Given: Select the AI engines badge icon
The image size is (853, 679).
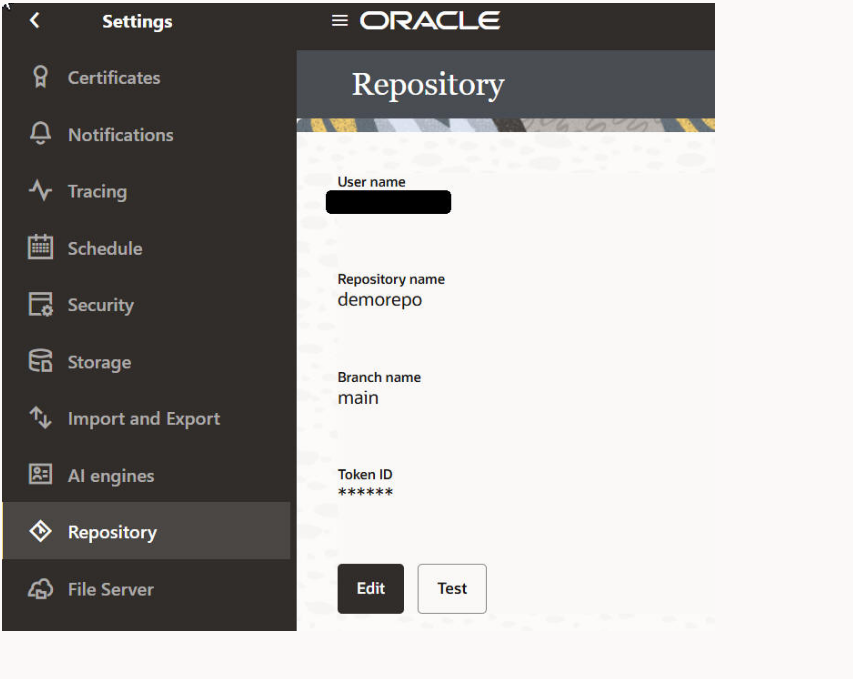Looking at the screenshot, I should click(x=40, y=475).
